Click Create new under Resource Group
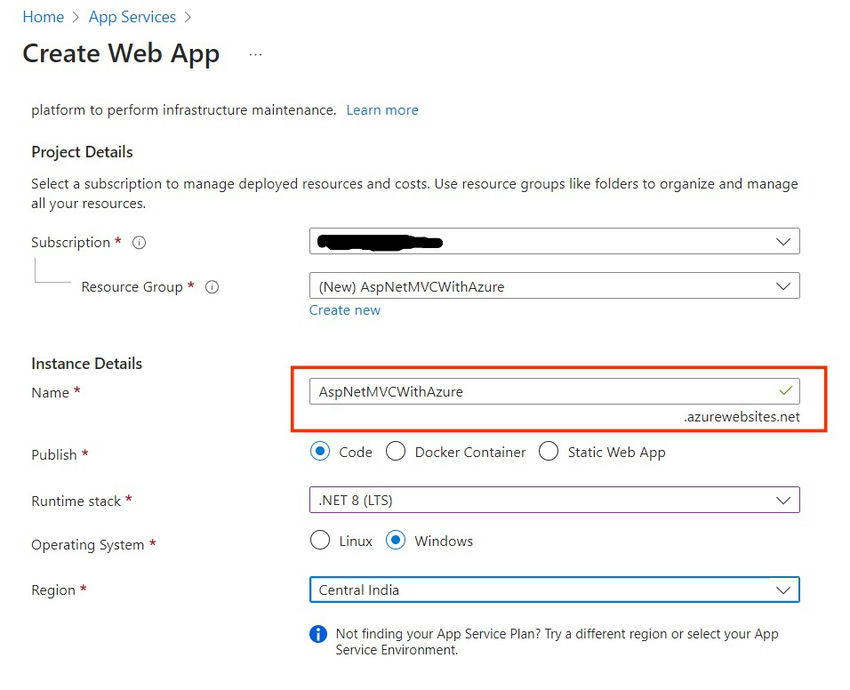 tap(345, 310)
